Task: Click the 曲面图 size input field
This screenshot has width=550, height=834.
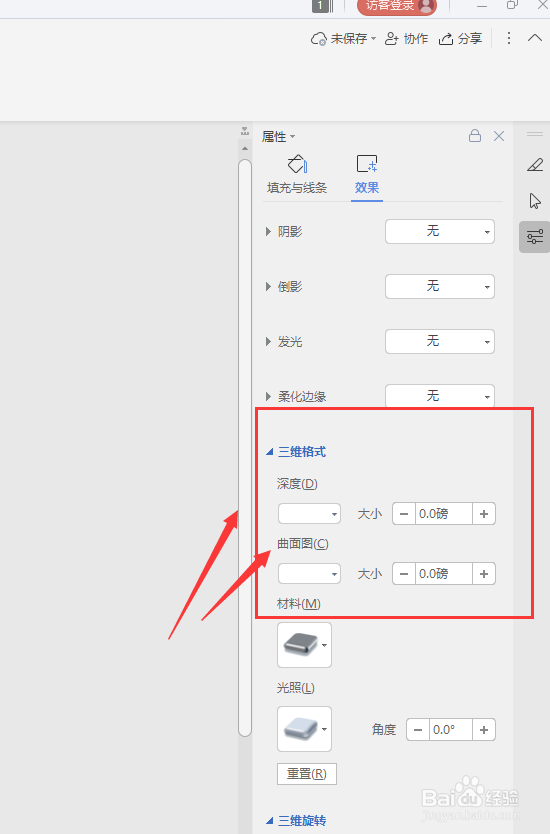Action: [x=444, y=574]
